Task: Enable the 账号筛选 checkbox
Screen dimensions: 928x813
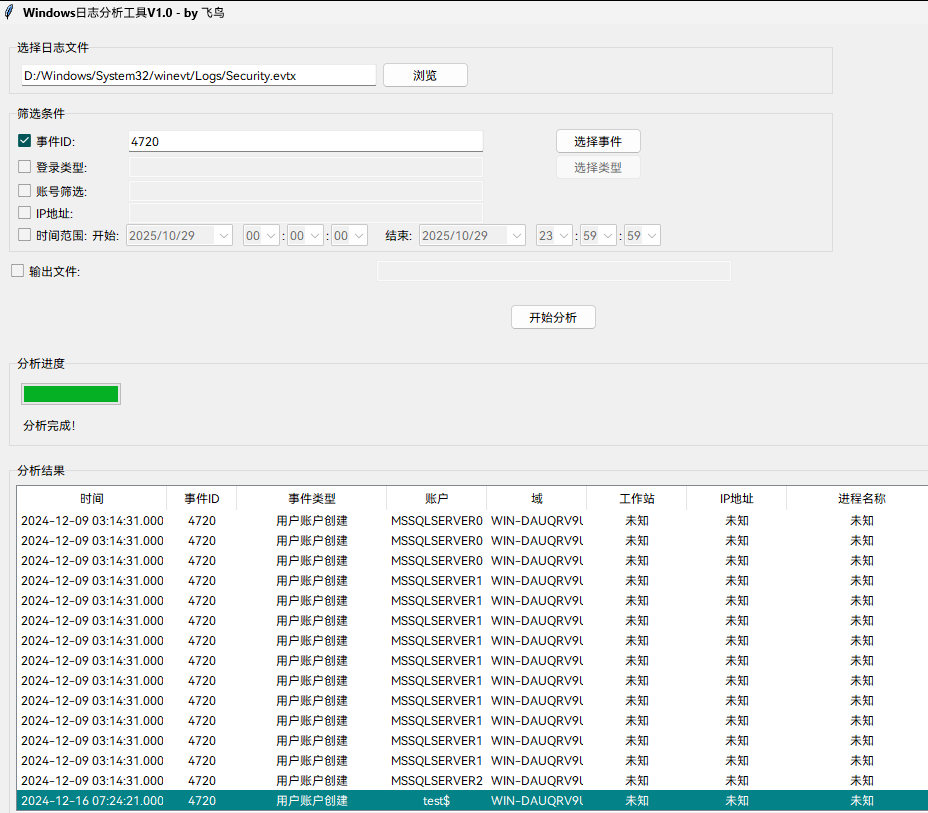Action: [x=24, y=191]
